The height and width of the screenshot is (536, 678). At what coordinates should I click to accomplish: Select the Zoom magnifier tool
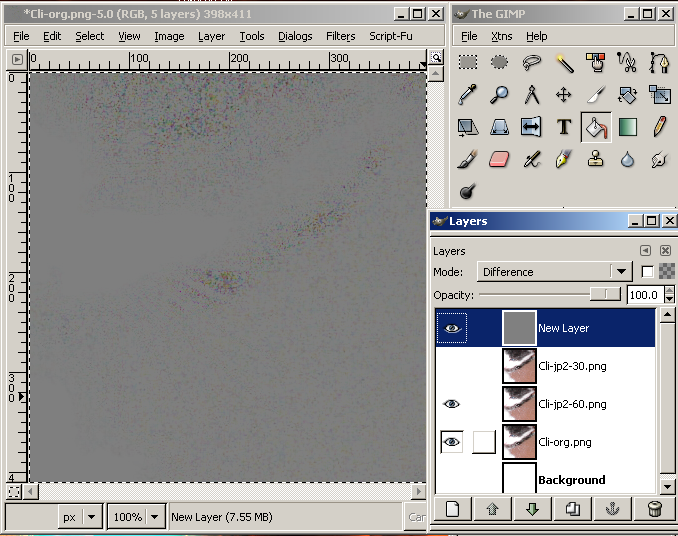coord(500,95)
